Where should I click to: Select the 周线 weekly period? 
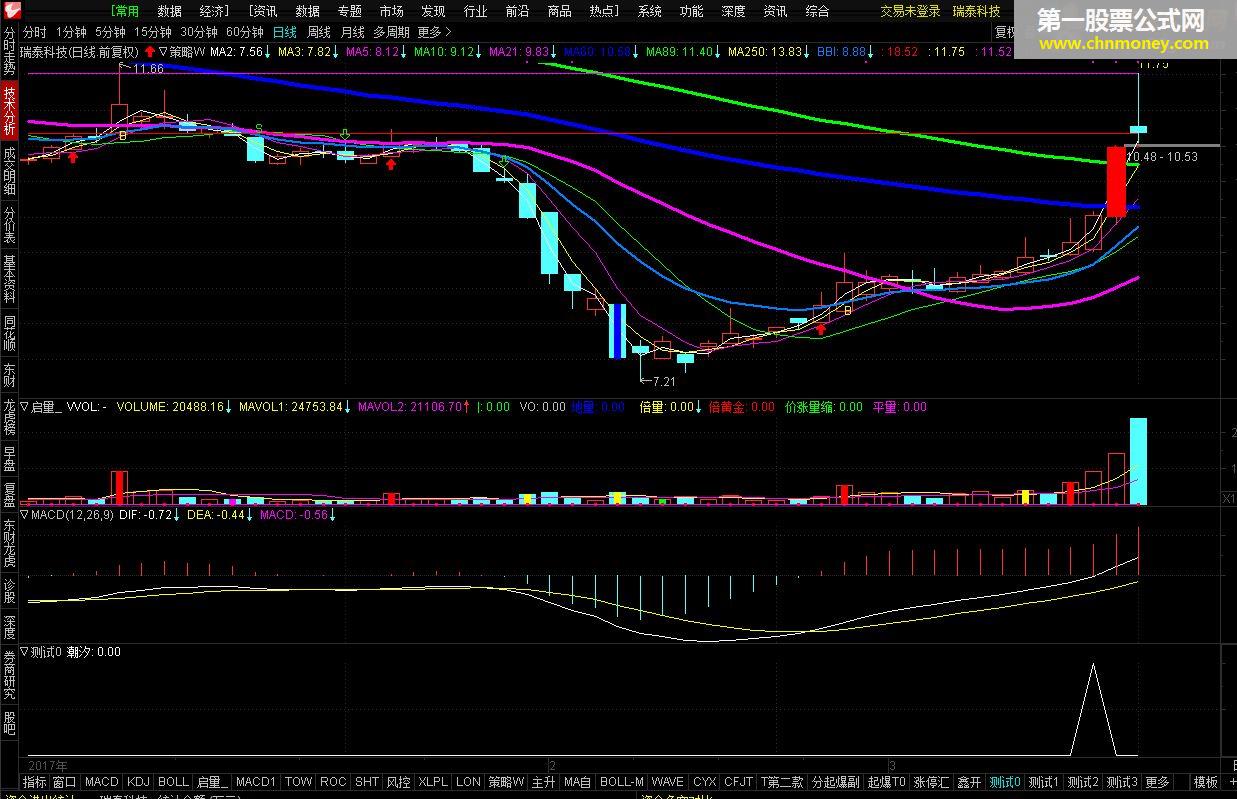click(319, 32)
